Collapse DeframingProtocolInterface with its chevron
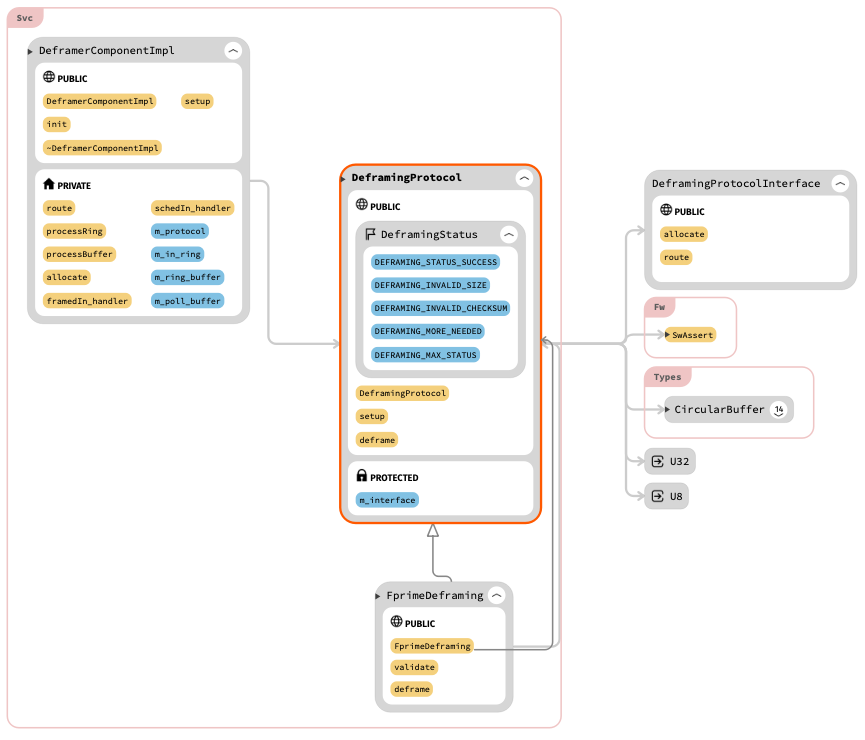This screenshot has width=865, height=740. [x=840, y=184]
